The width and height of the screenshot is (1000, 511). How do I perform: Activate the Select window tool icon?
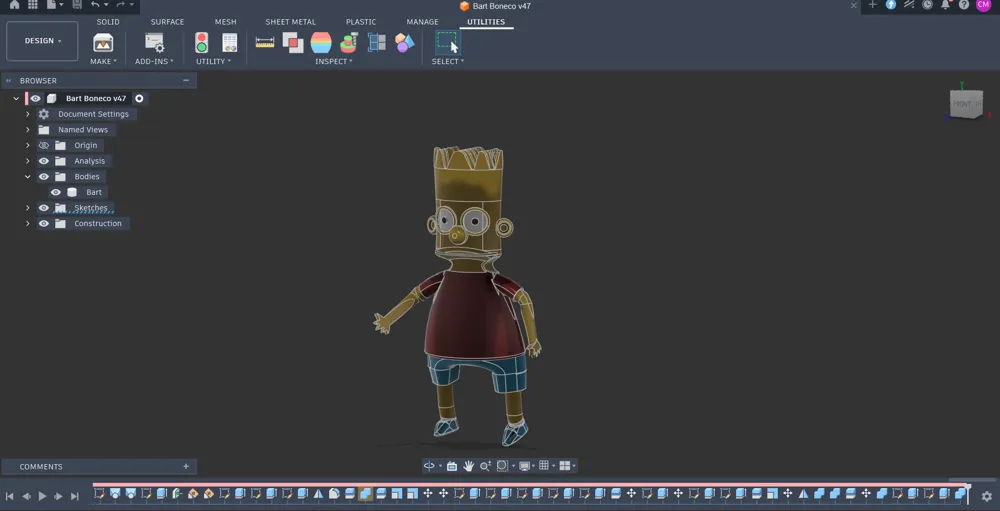pos(448,43)
